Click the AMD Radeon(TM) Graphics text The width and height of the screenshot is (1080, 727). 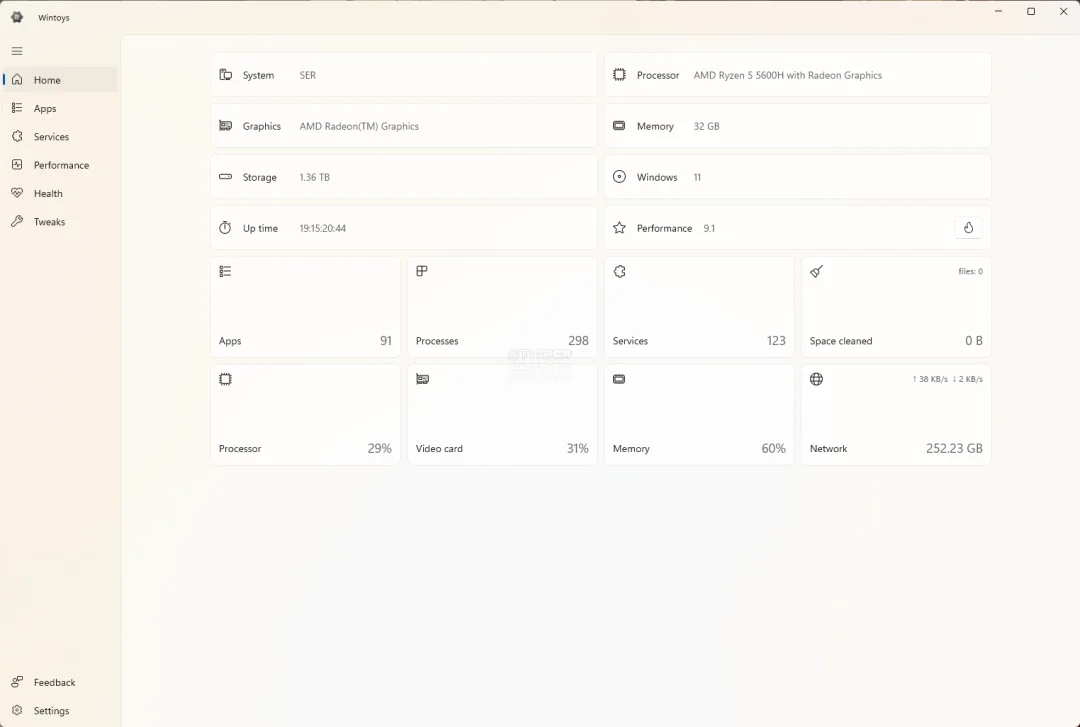[359, 126]
